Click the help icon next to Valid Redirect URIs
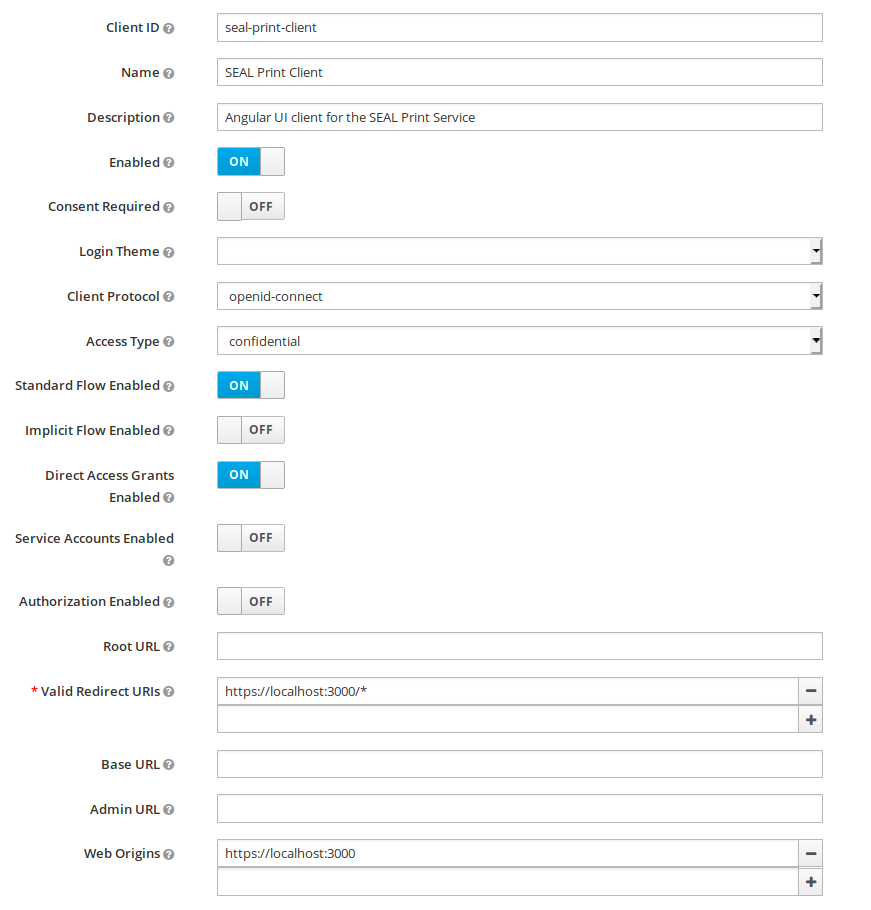 (x=169, y=692)
